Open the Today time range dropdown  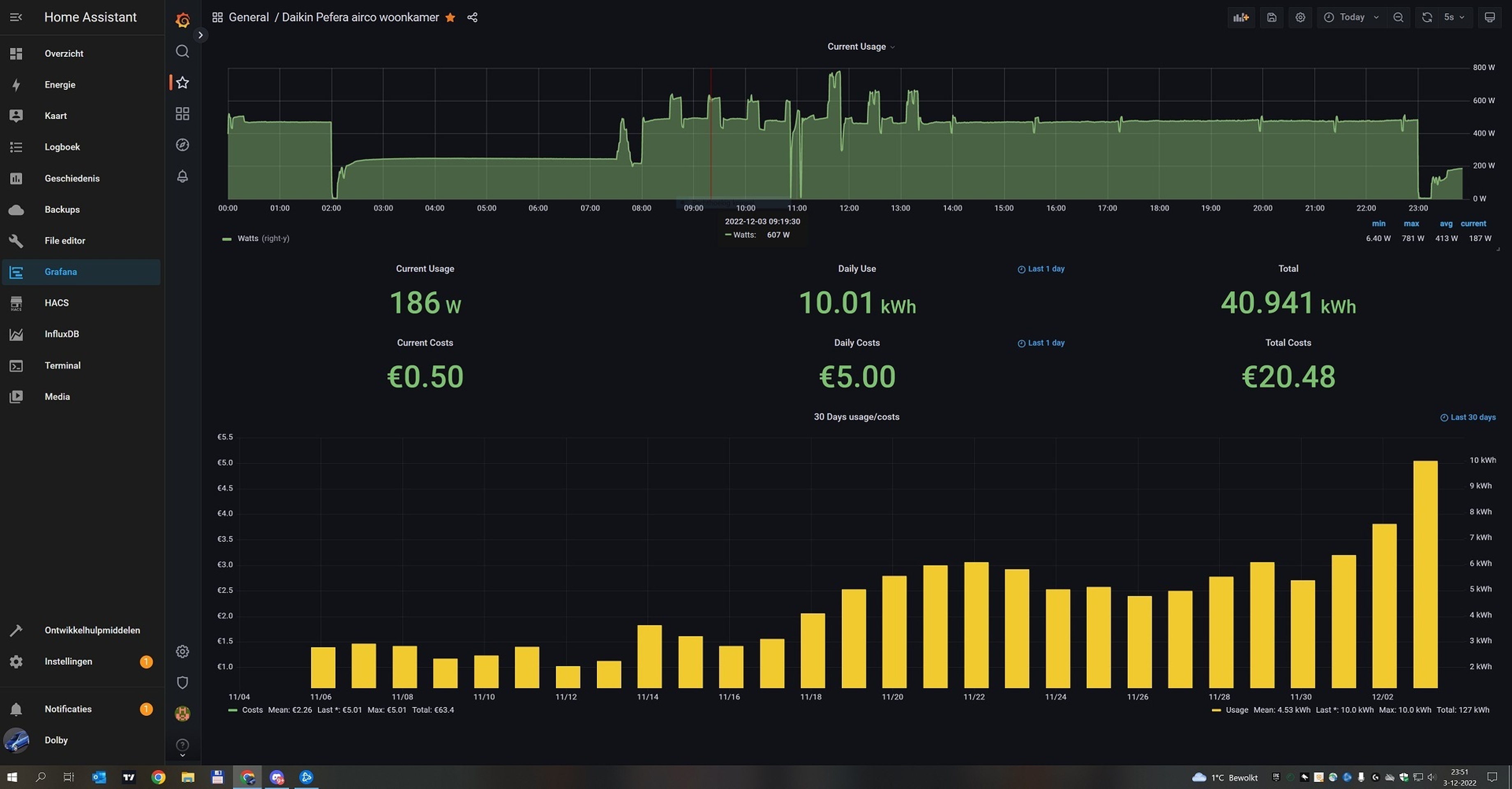1351,18
